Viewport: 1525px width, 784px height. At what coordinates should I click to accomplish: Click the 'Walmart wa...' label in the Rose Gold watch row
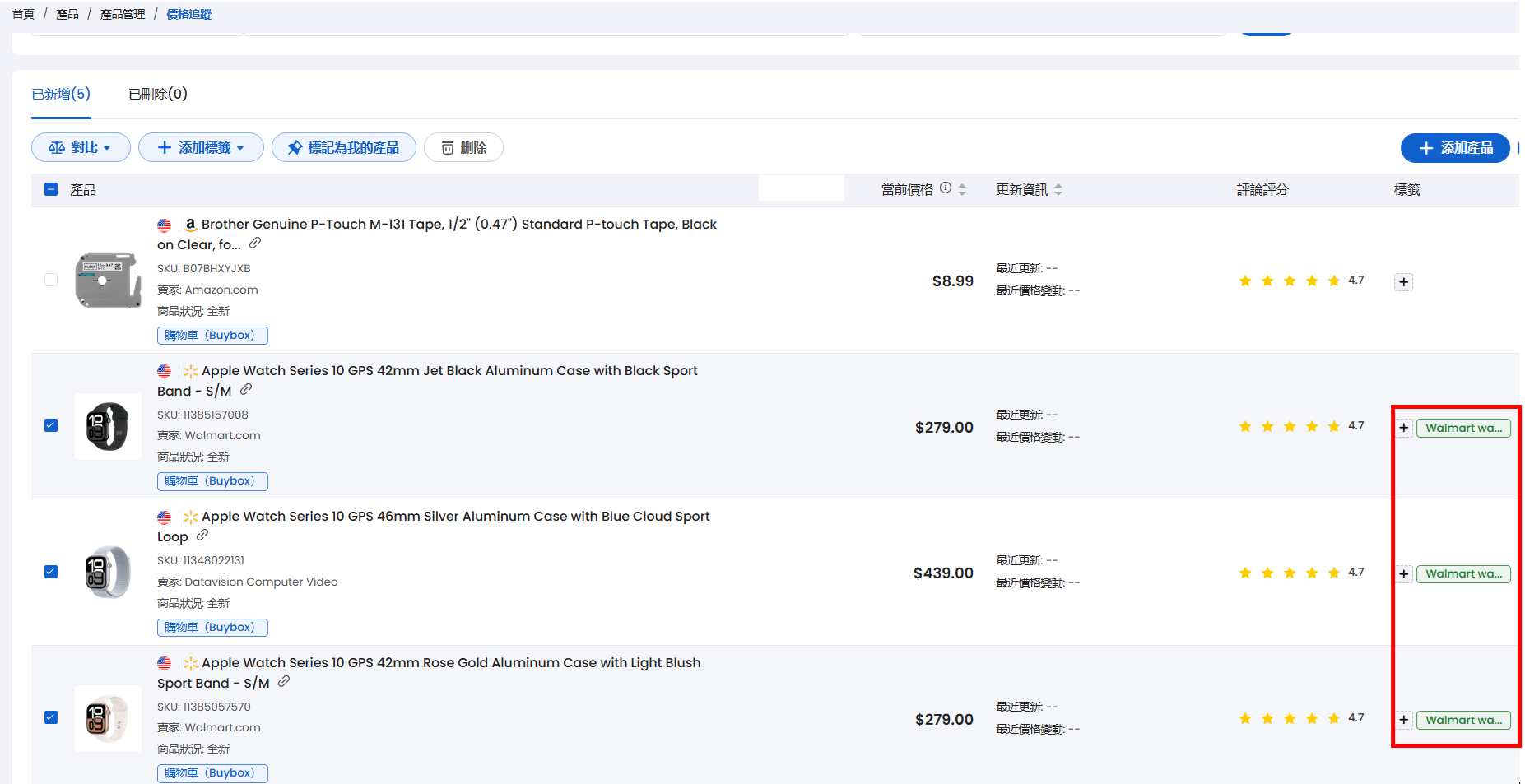pyautogui.click(x=1463, y=720)
